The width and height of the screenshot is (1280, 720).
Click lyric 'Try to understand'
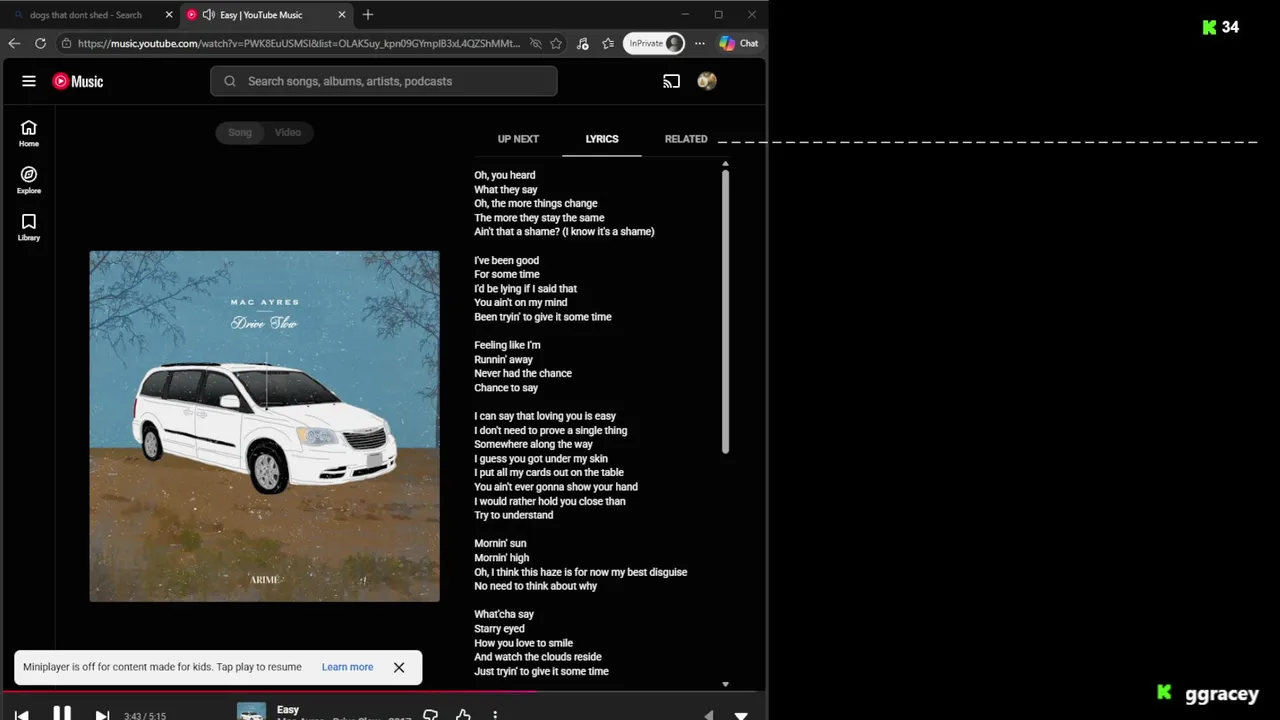[x=513, y=515]
